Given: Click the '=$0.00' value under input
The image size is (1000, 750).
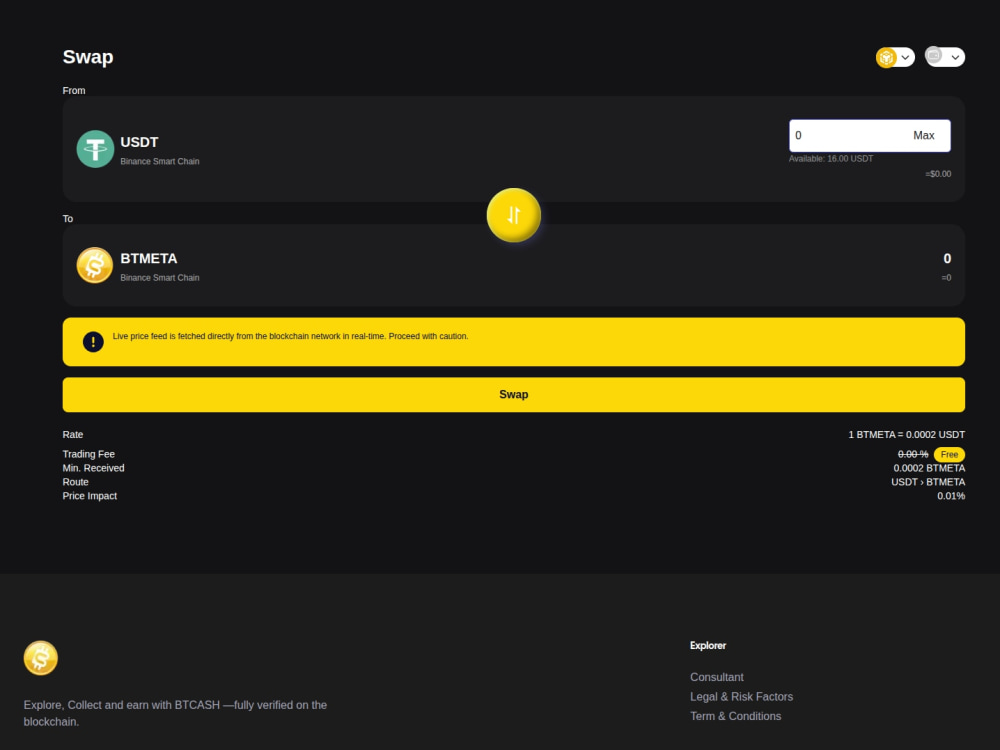Looking at the screenshot, I should coord(938,174).
